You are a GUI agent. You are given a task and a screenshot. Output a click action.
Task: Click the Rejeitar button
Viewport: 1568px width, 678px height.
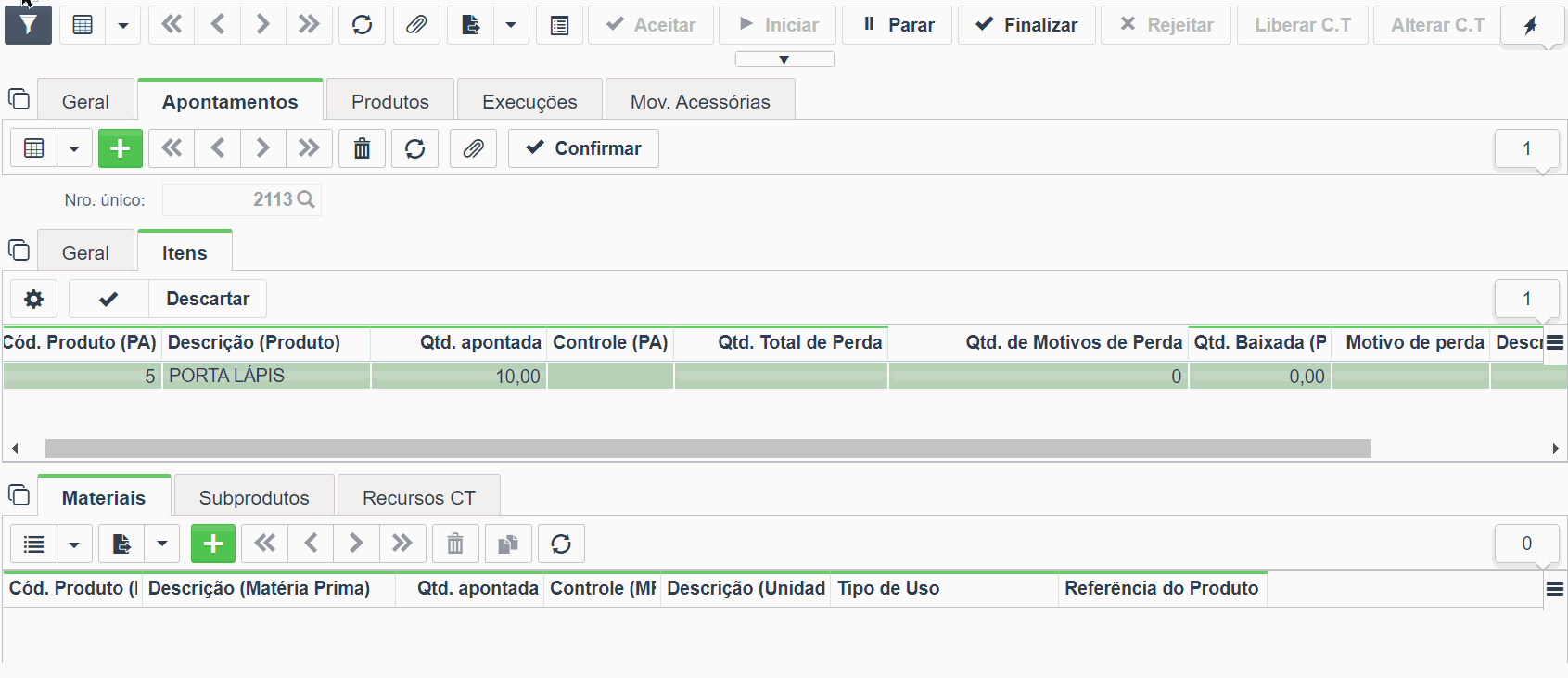pos(1166,25)
